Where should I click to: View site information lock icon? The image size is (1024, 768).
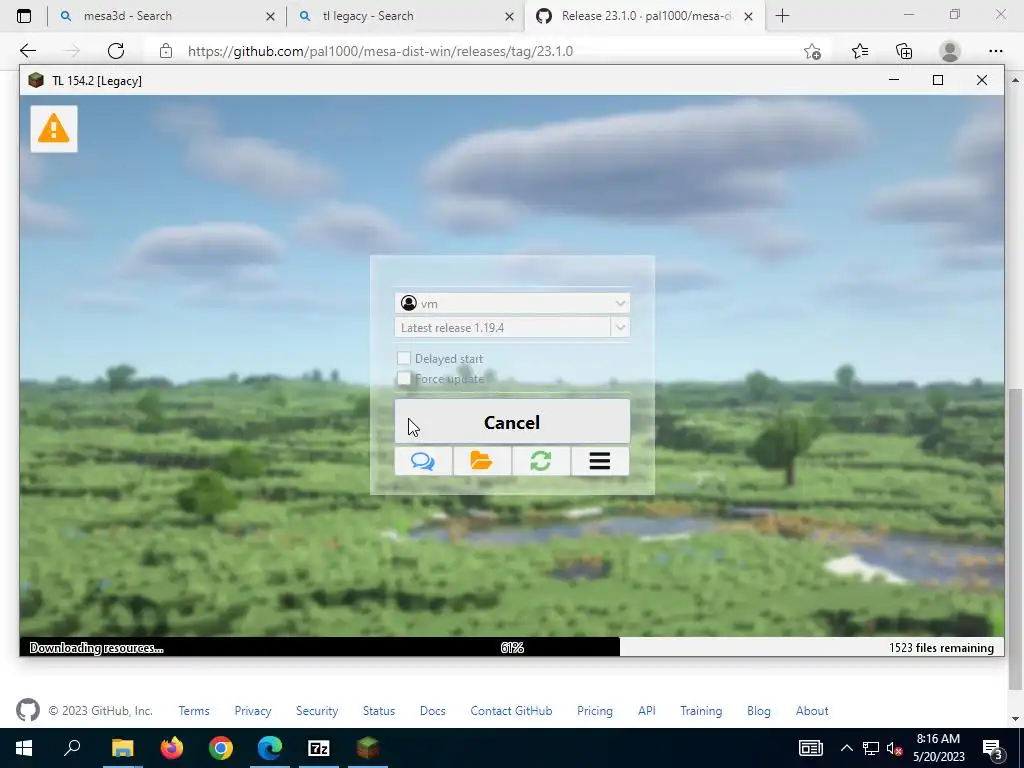click(x=166, y=51)
